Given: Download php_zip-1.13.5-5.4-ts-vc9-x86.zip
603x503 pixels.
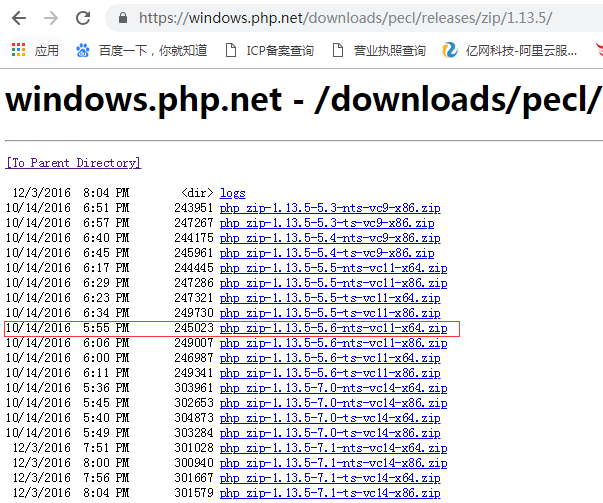Looking at the screenshot, I should (327, 253).
